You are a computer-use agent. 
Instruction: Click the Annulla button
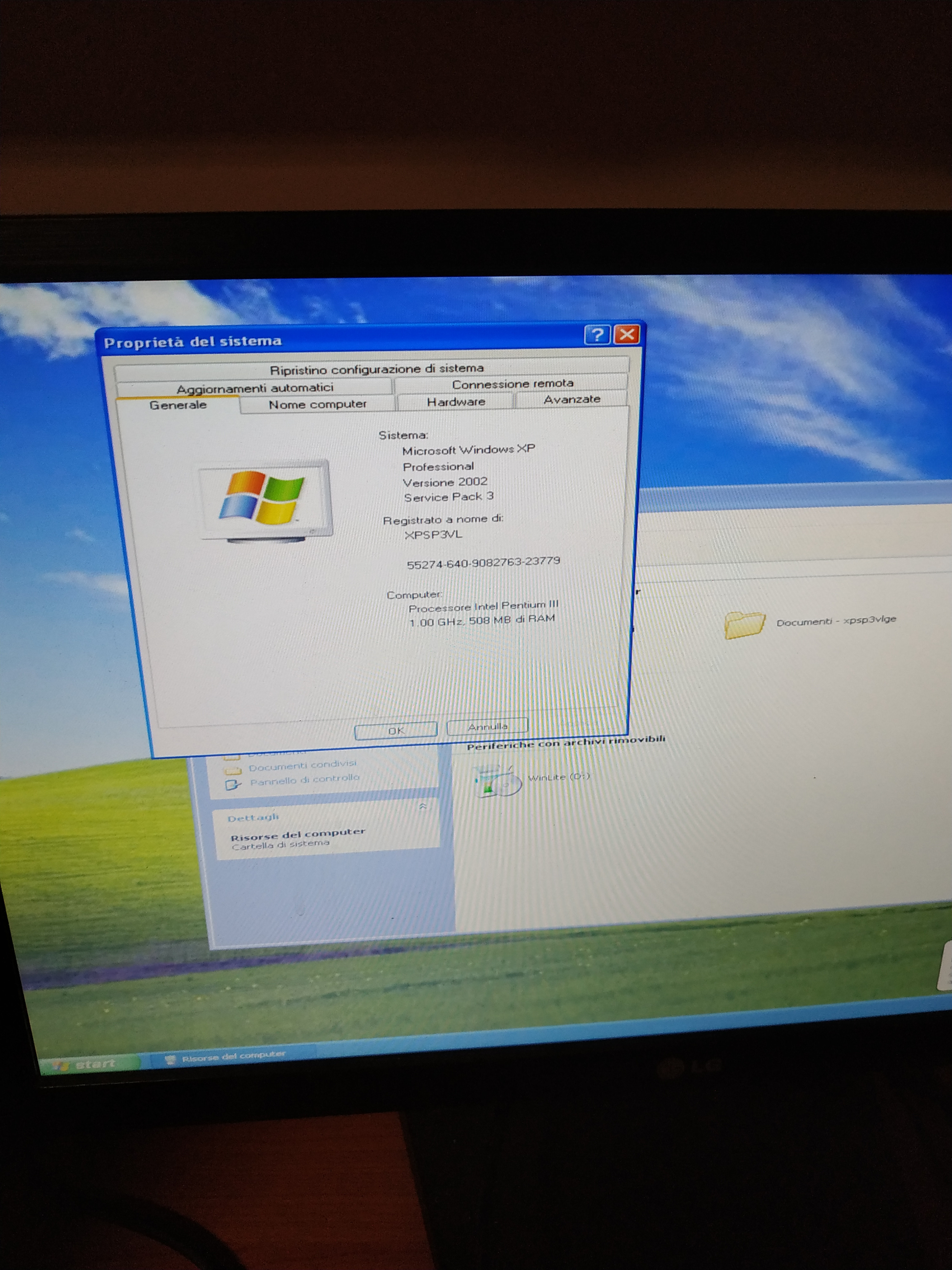pos(487,726)
